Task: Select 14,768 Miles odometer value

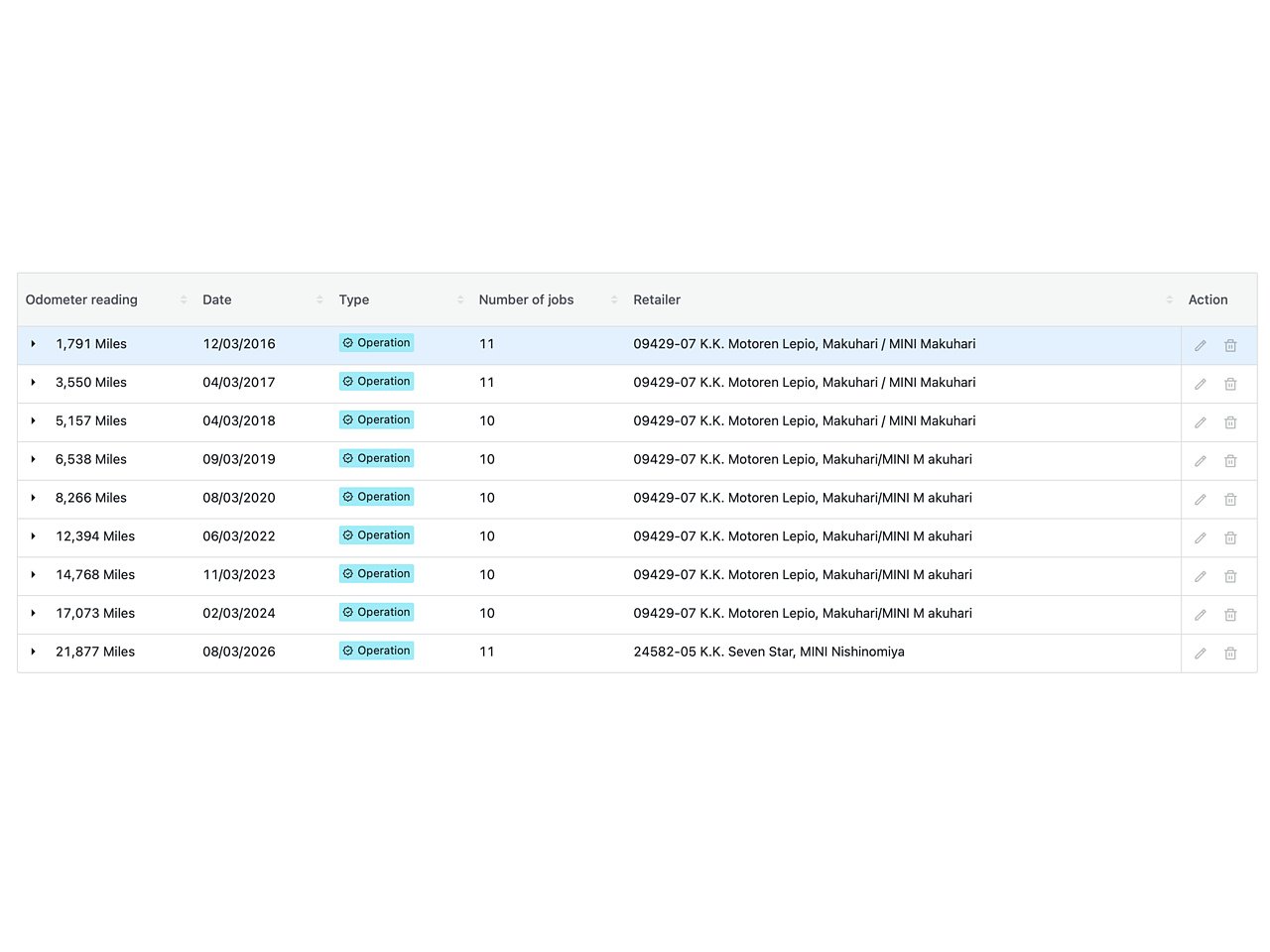Action: [95, 574]
